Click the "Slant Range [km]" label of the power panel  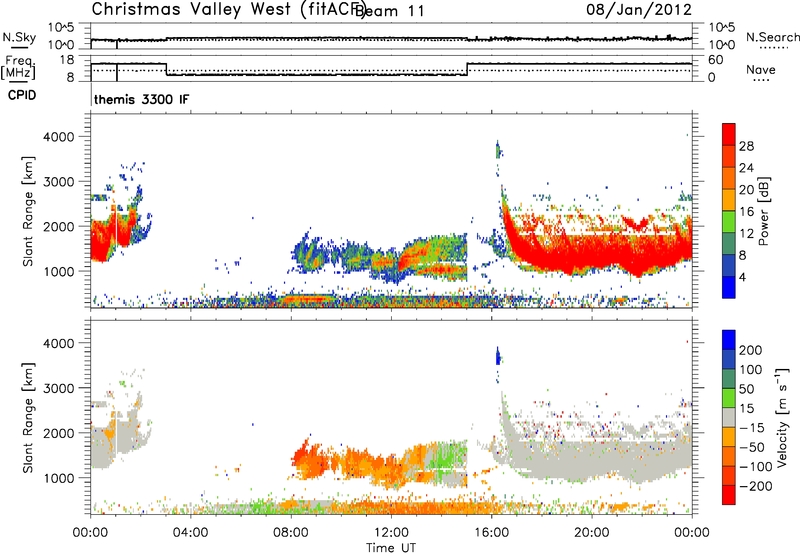28,211
